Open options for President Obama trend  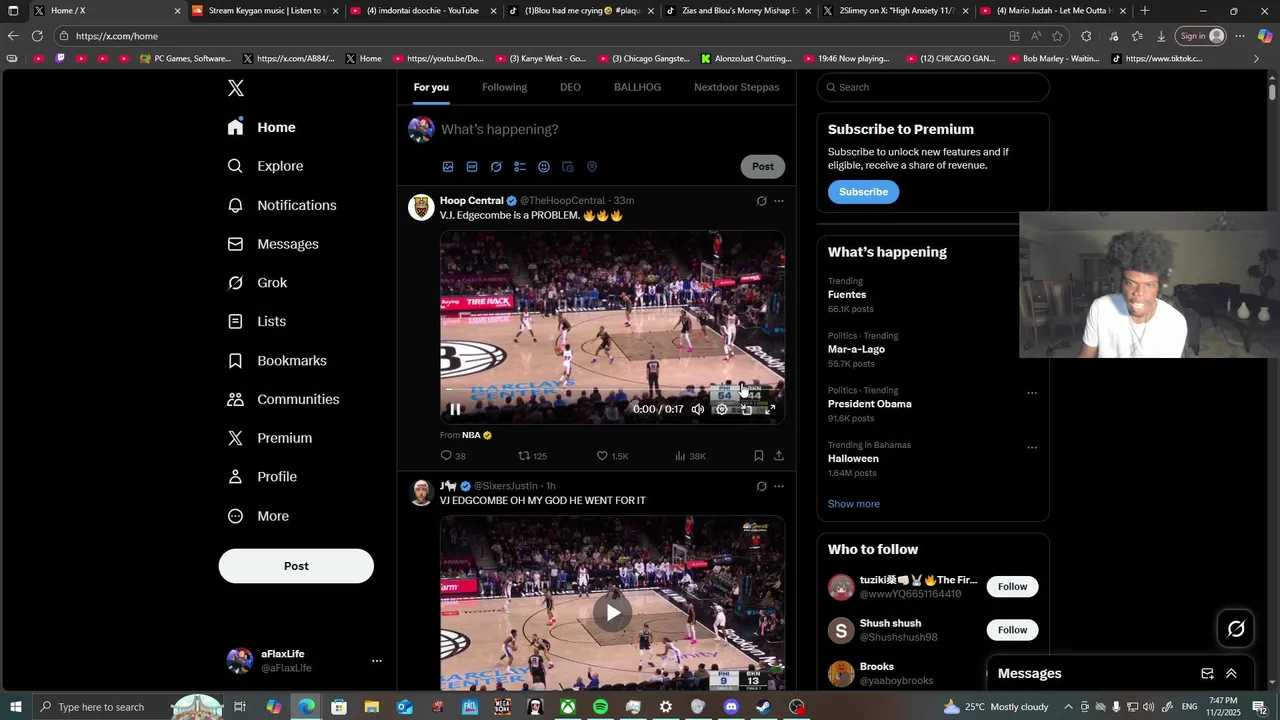point(1032,393)
